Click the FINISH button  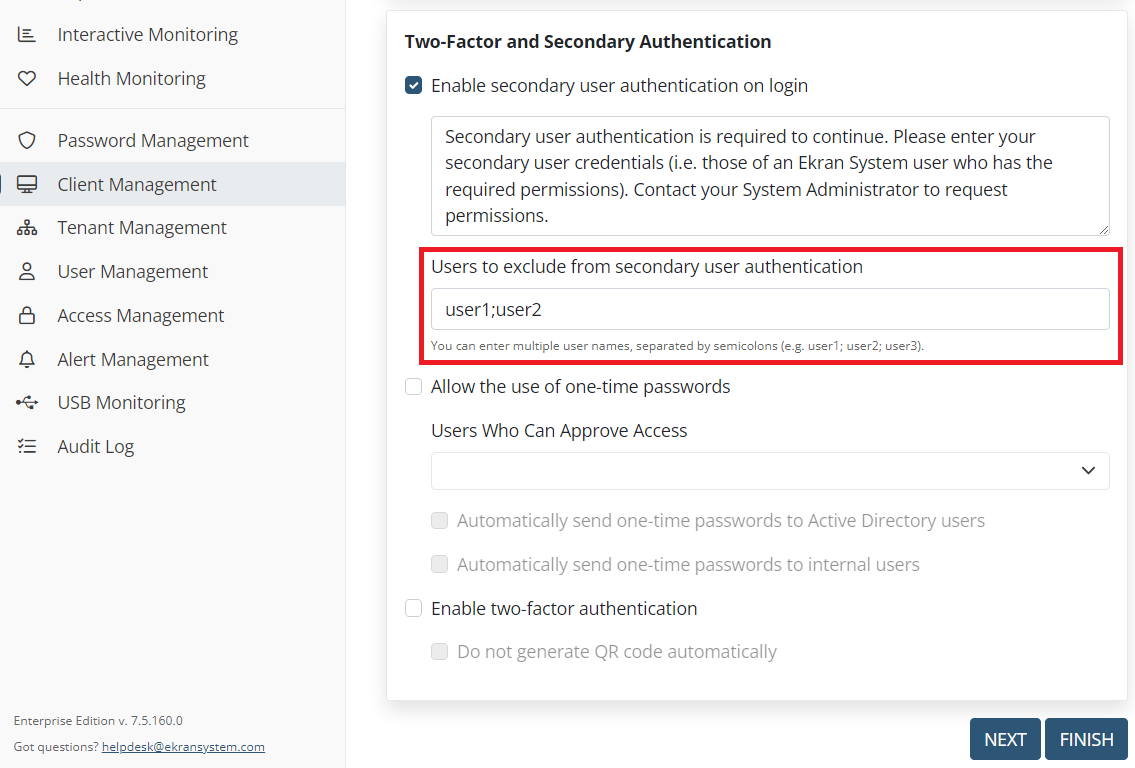1086,739
